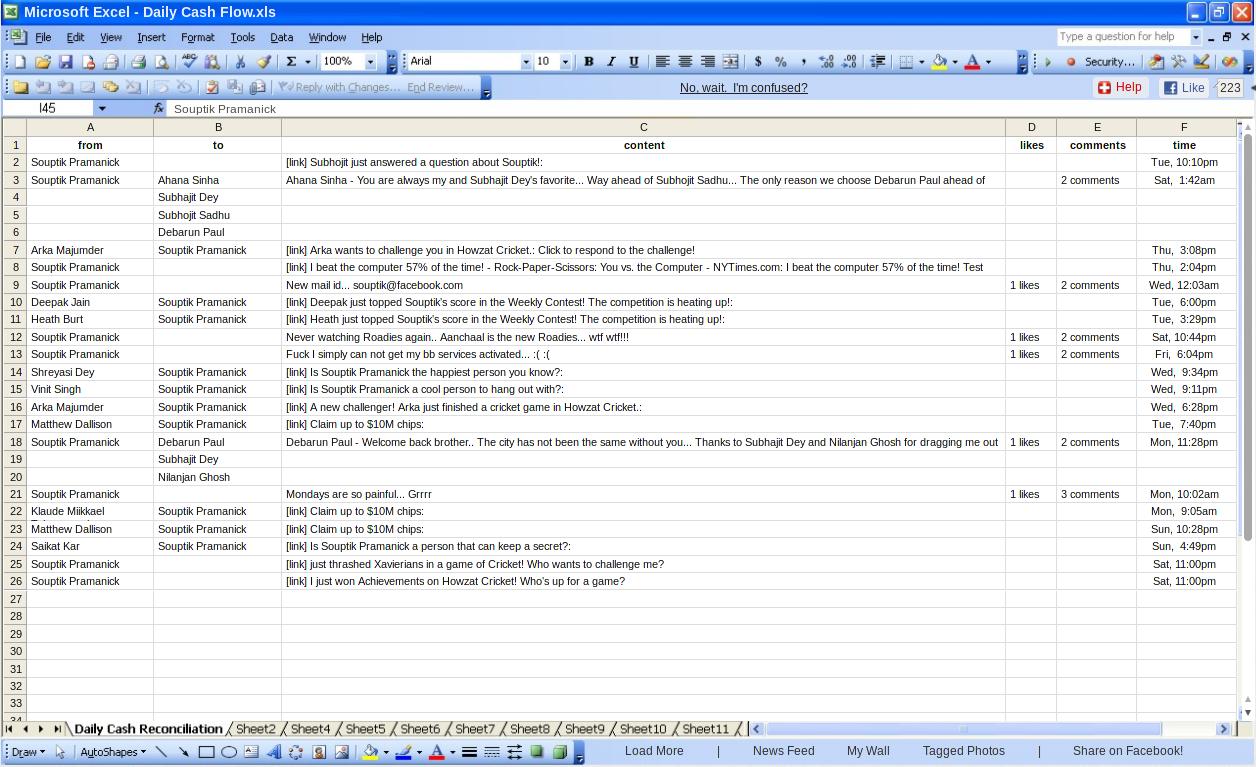
Task: Click the yellow Fill Color bucket on Formatting toolbar
Action: click(939, 62)
